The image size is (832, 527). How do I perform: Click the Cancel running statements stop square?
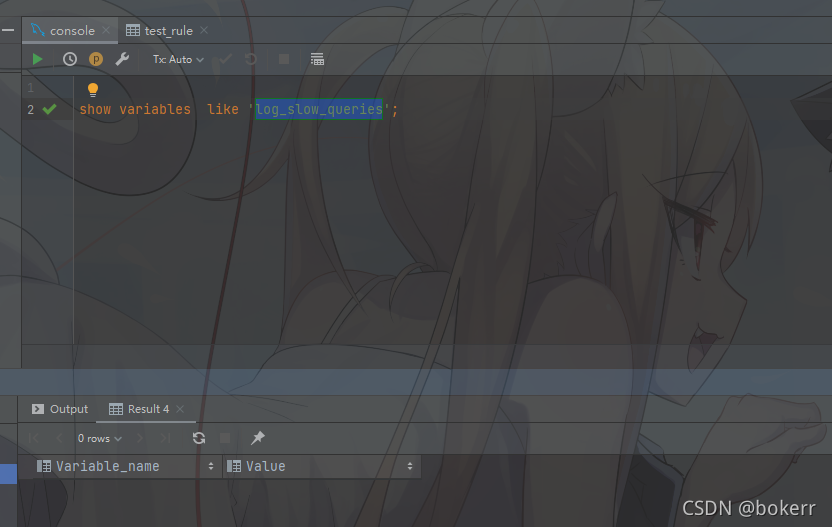[x=284, y=59]
